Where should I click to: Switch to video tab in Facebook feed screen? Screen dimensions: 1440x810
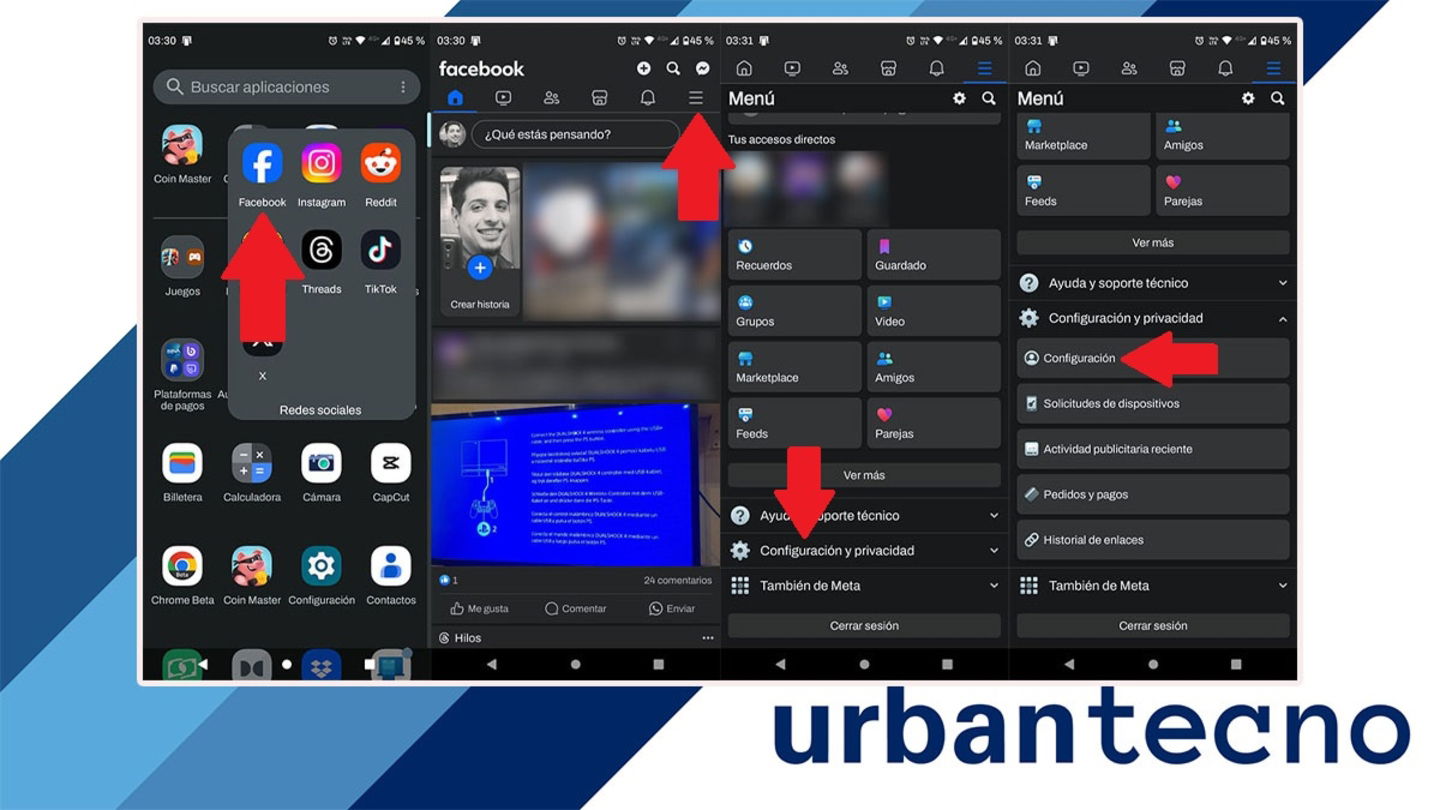(503, 98)
